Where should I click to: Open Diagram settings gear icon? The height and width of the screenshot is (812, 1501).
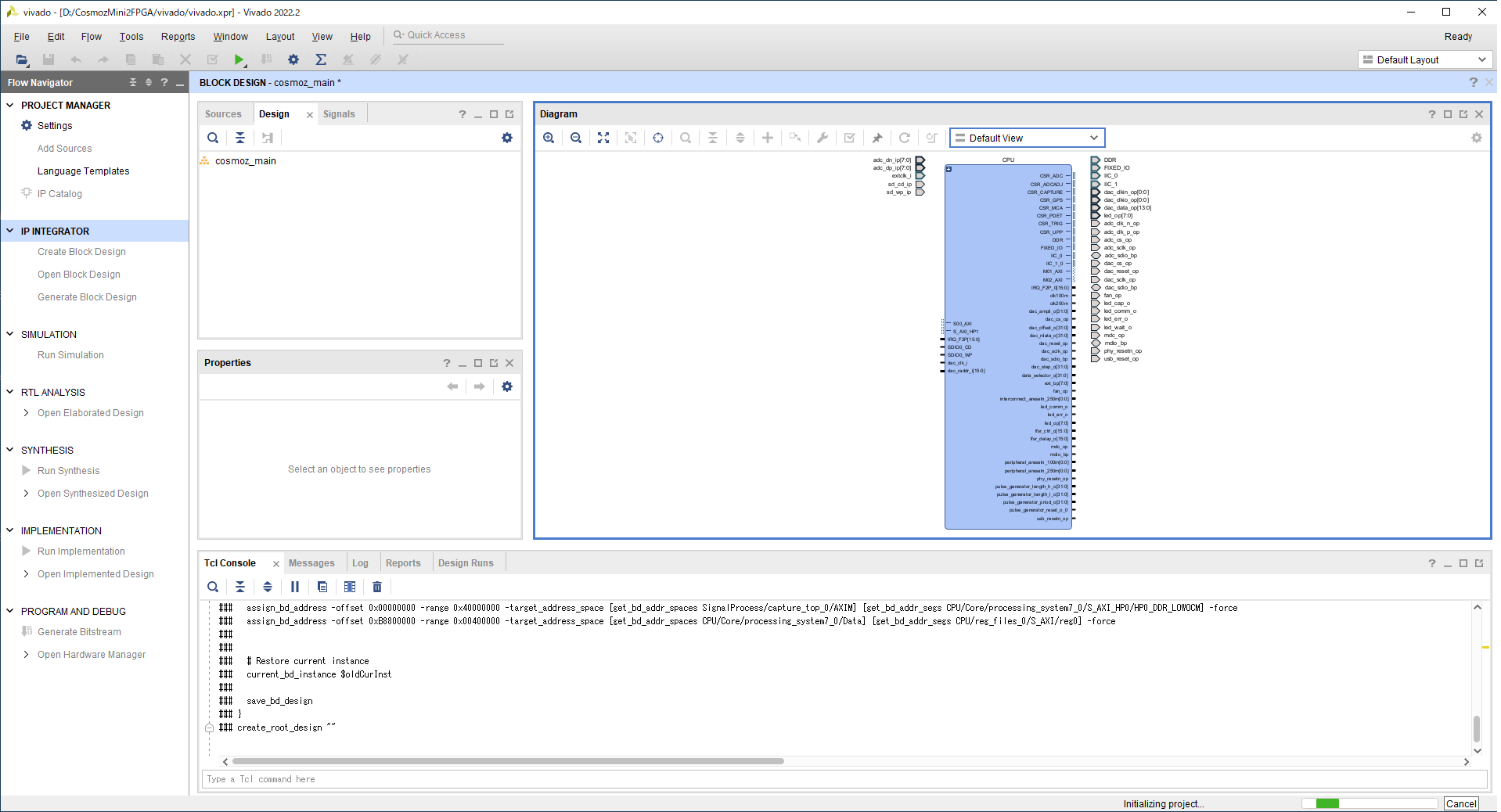(x=1476, y=138)
